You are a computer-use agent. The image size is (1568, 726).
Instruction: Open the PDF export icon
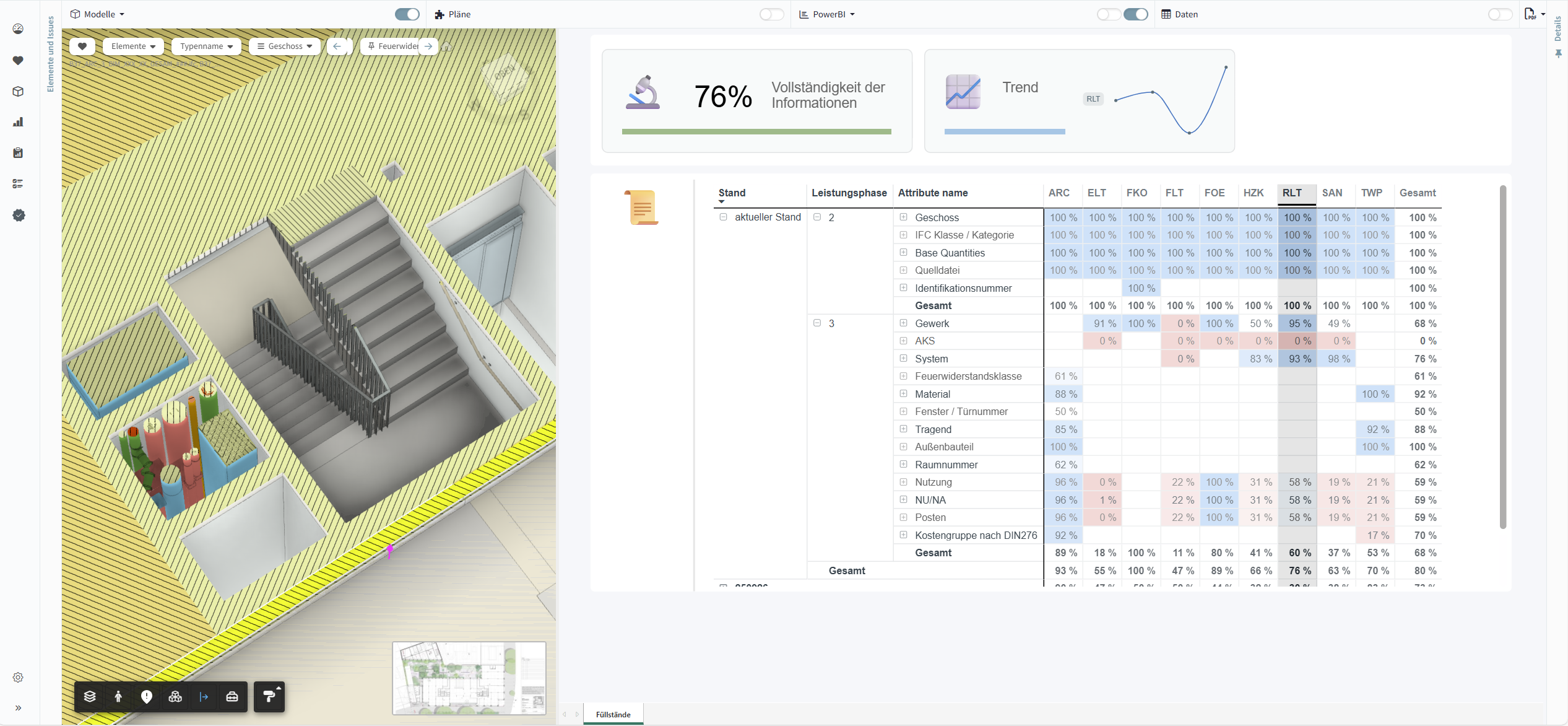tap(1530, 14)
